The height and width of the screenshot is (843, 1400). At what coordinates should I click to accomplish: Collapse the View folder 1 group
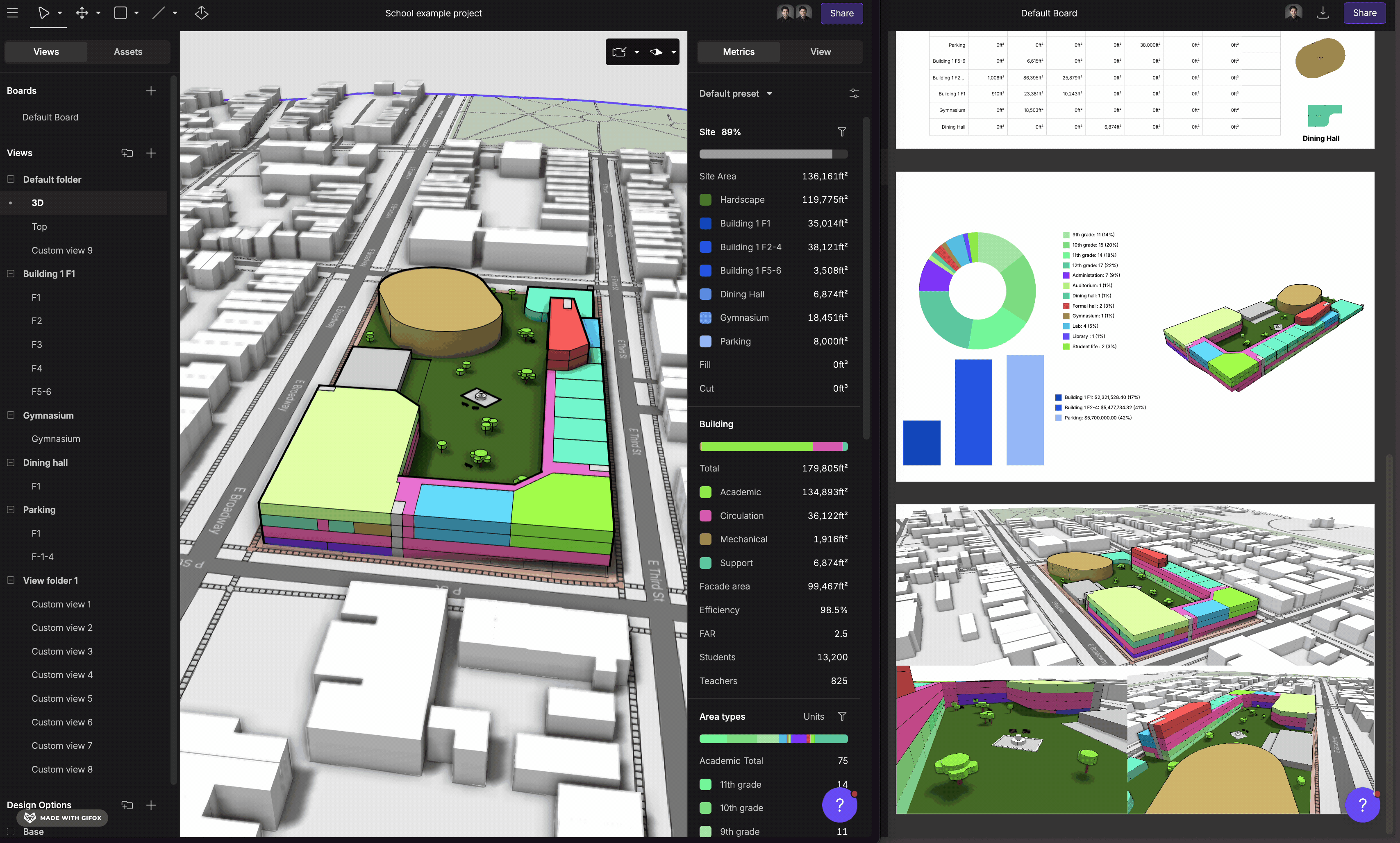pos(10,580)
